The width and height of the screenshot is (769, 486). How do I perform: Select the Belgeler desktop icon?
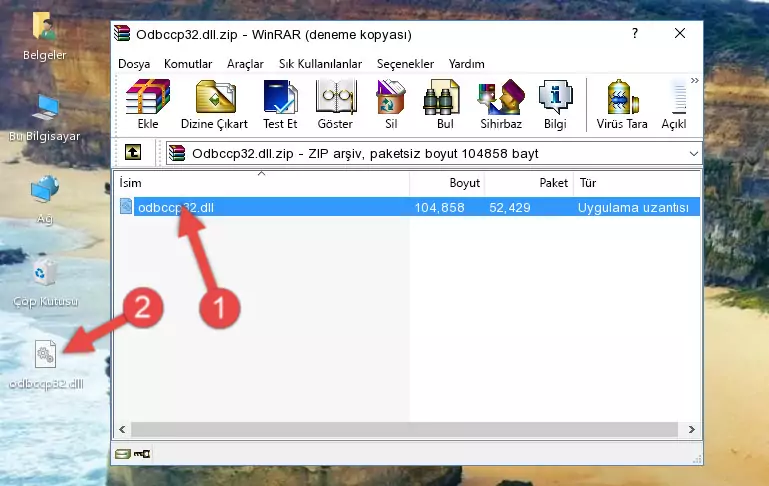pos(44,36)
